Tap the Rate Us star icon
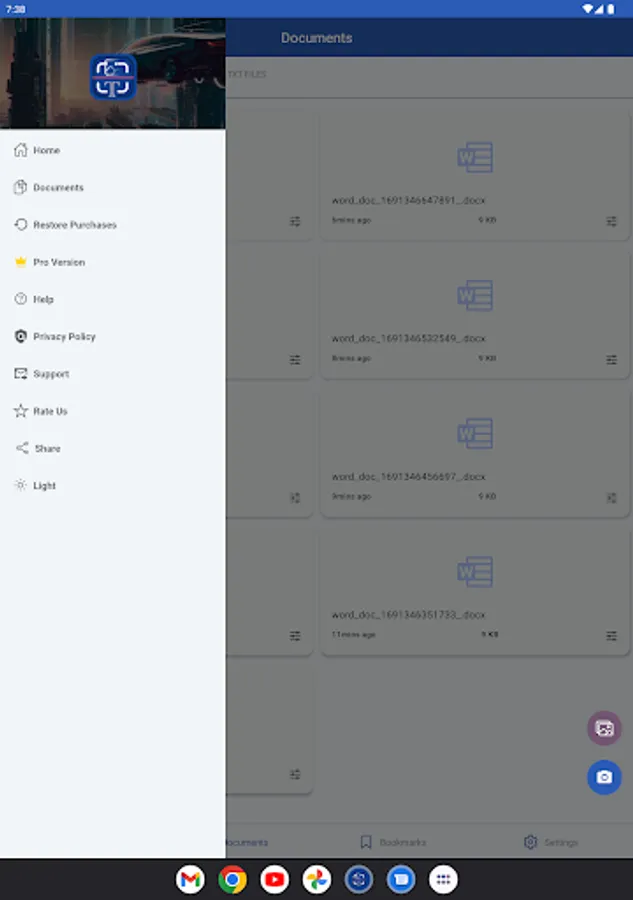 tap(21, 411)
